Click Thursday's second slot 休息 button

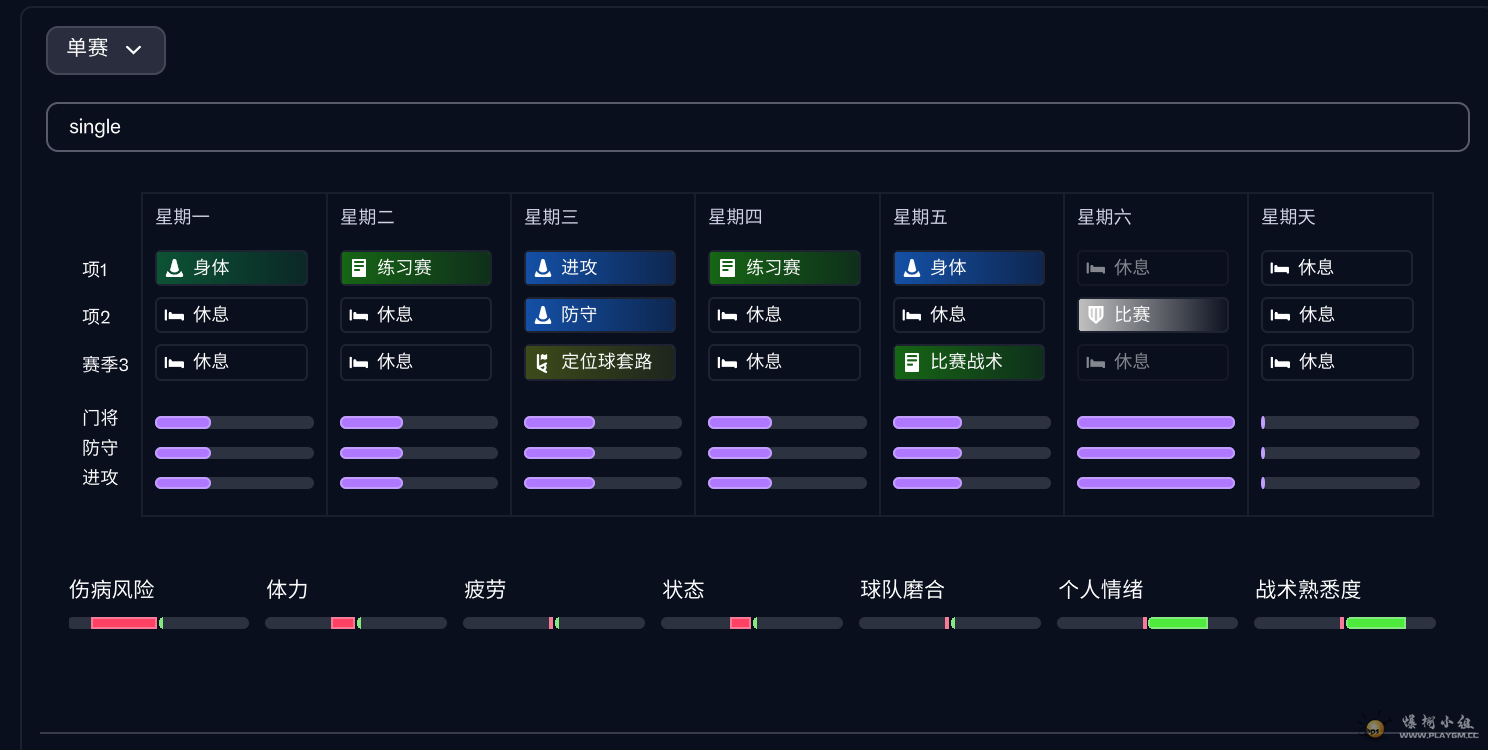[784, 315]
